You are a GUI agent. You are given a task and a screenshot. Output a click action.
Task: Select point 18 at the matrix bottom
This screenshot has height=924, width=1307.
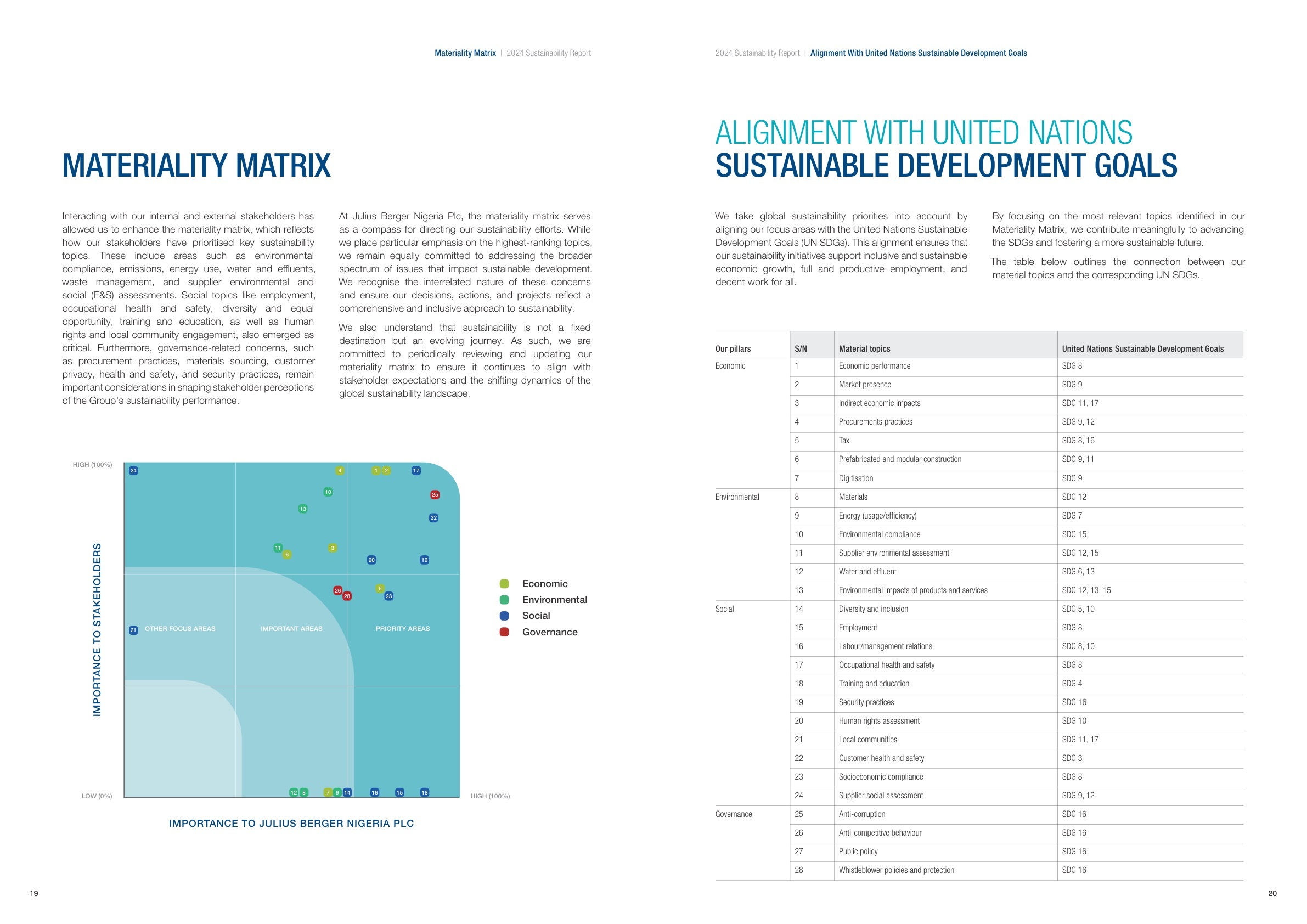coord(425,791)
